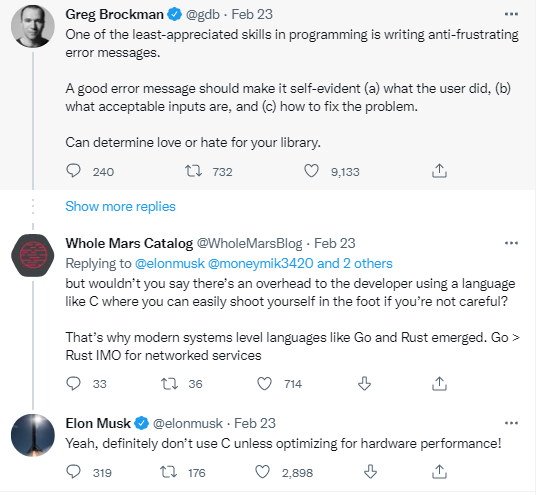The width and height of the screenshot is (539, 495).
Task: Open the @elonmusk mention link
Action: coord(170,263)
